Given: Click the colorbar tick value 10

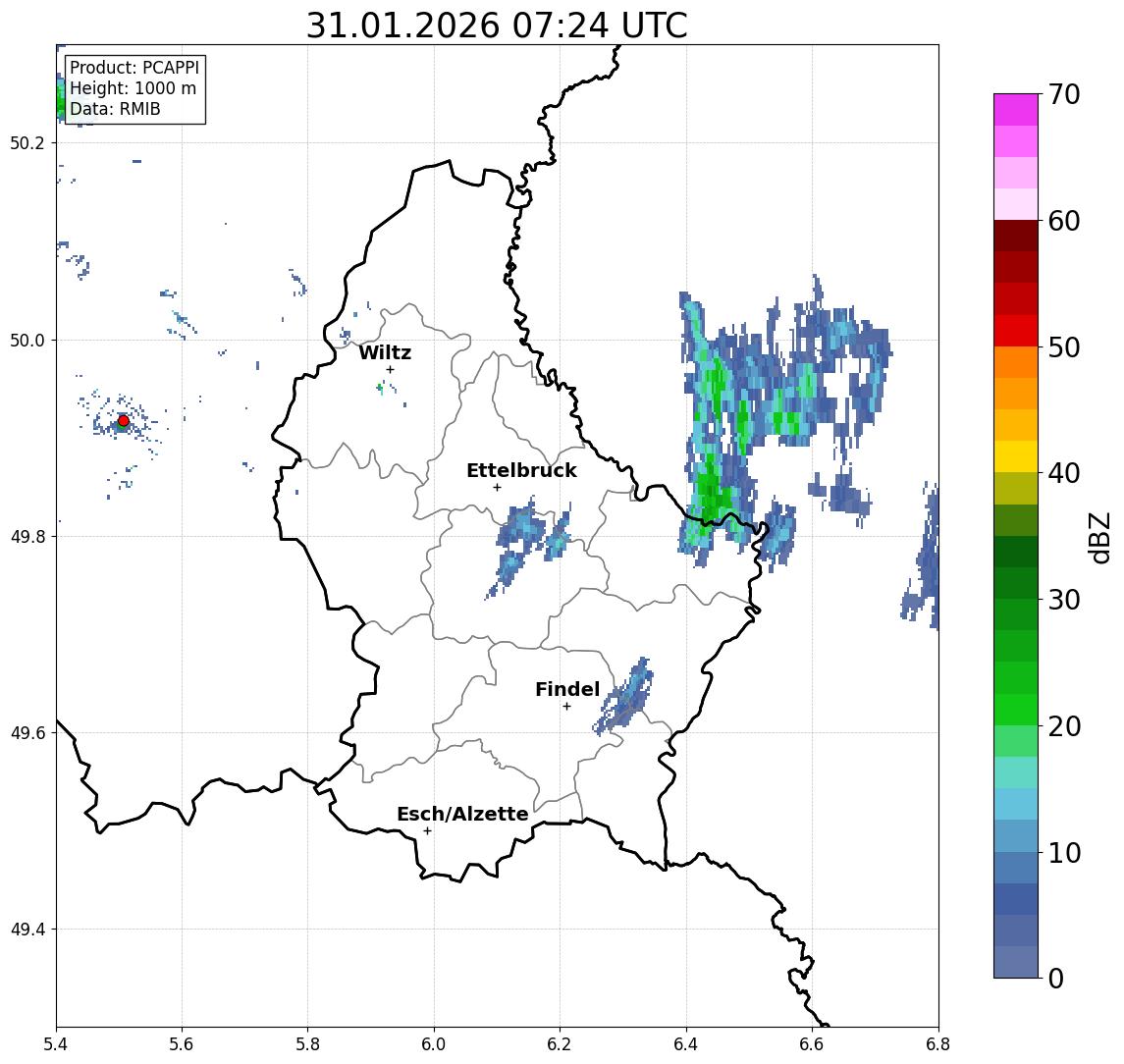Looking at the screenshot, I should pyautogui.click(x=1064, y=852).
